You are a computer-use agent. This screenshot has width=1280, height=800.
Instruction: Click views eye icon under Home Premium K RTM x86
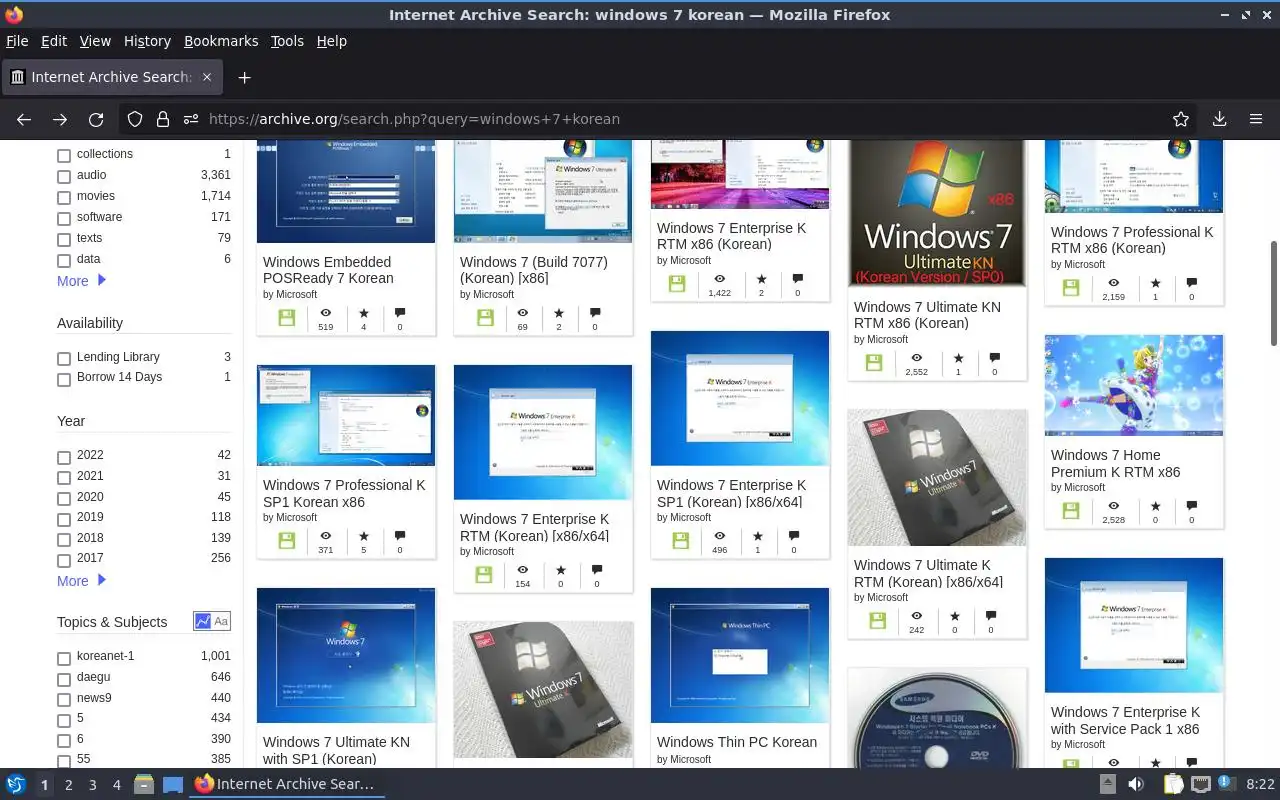[1113, 506]
